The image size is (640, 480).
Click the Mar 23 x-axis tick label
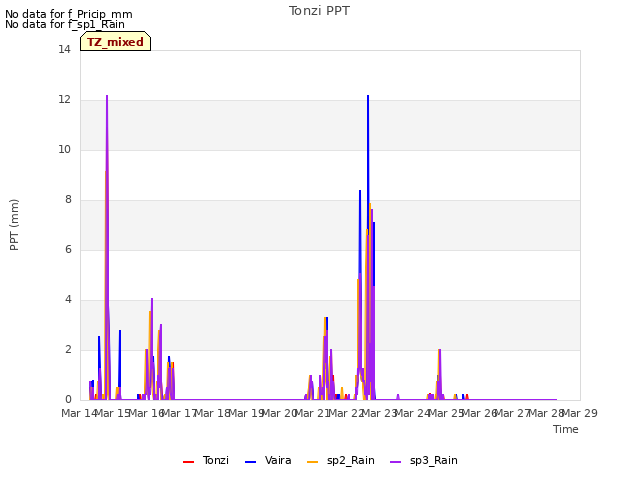tap(380, 413)
